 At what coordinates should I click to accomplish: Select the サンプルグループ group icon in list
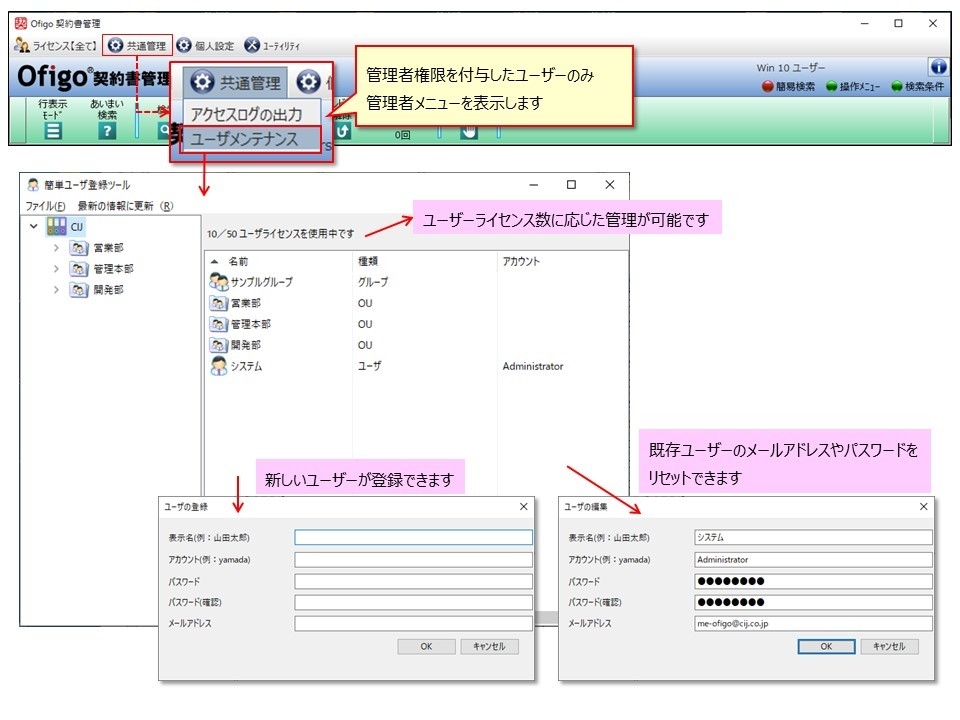(219, 282)
